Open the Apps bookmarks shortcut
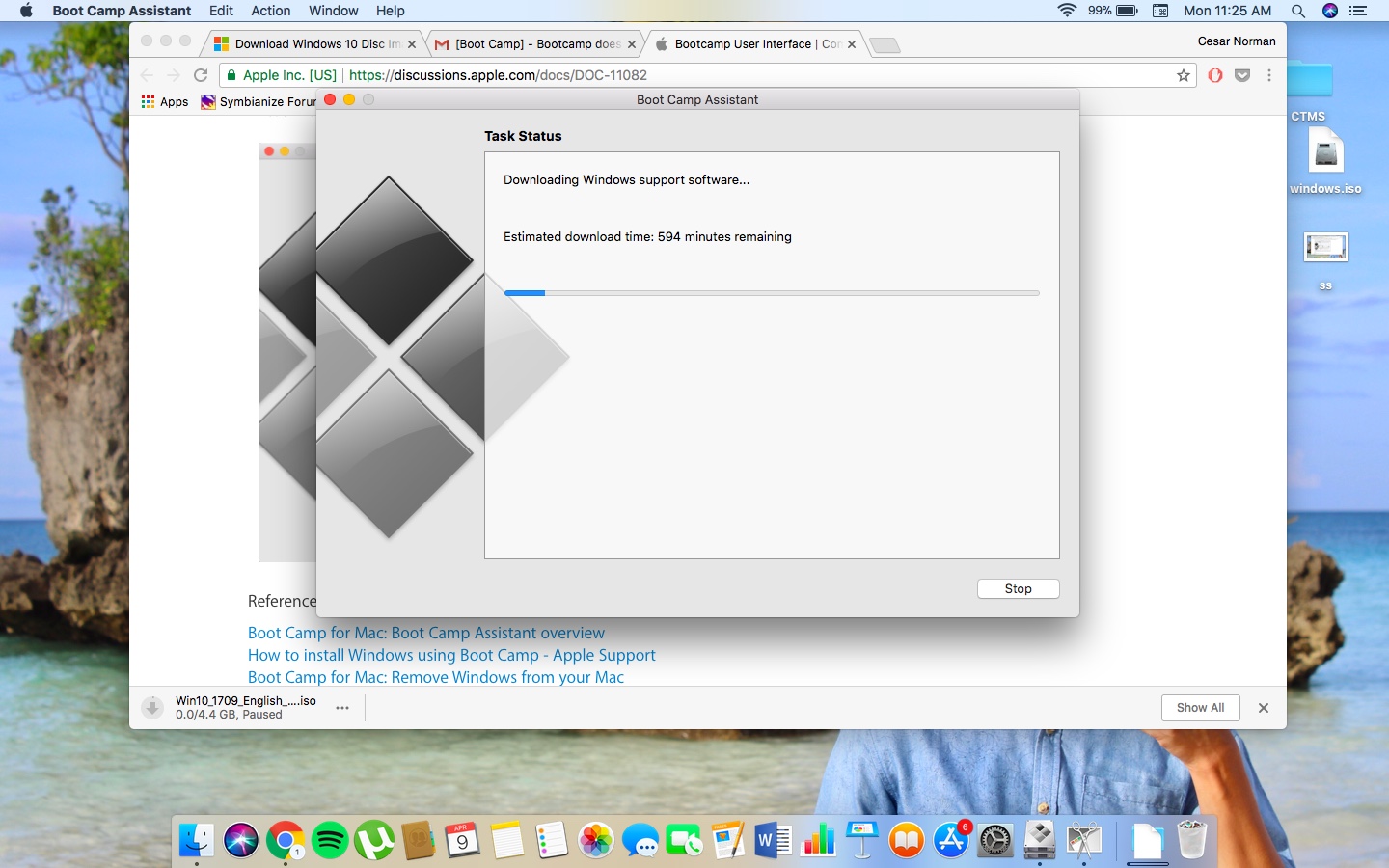This screenshot has height=868, width=1389. point(165,102)
